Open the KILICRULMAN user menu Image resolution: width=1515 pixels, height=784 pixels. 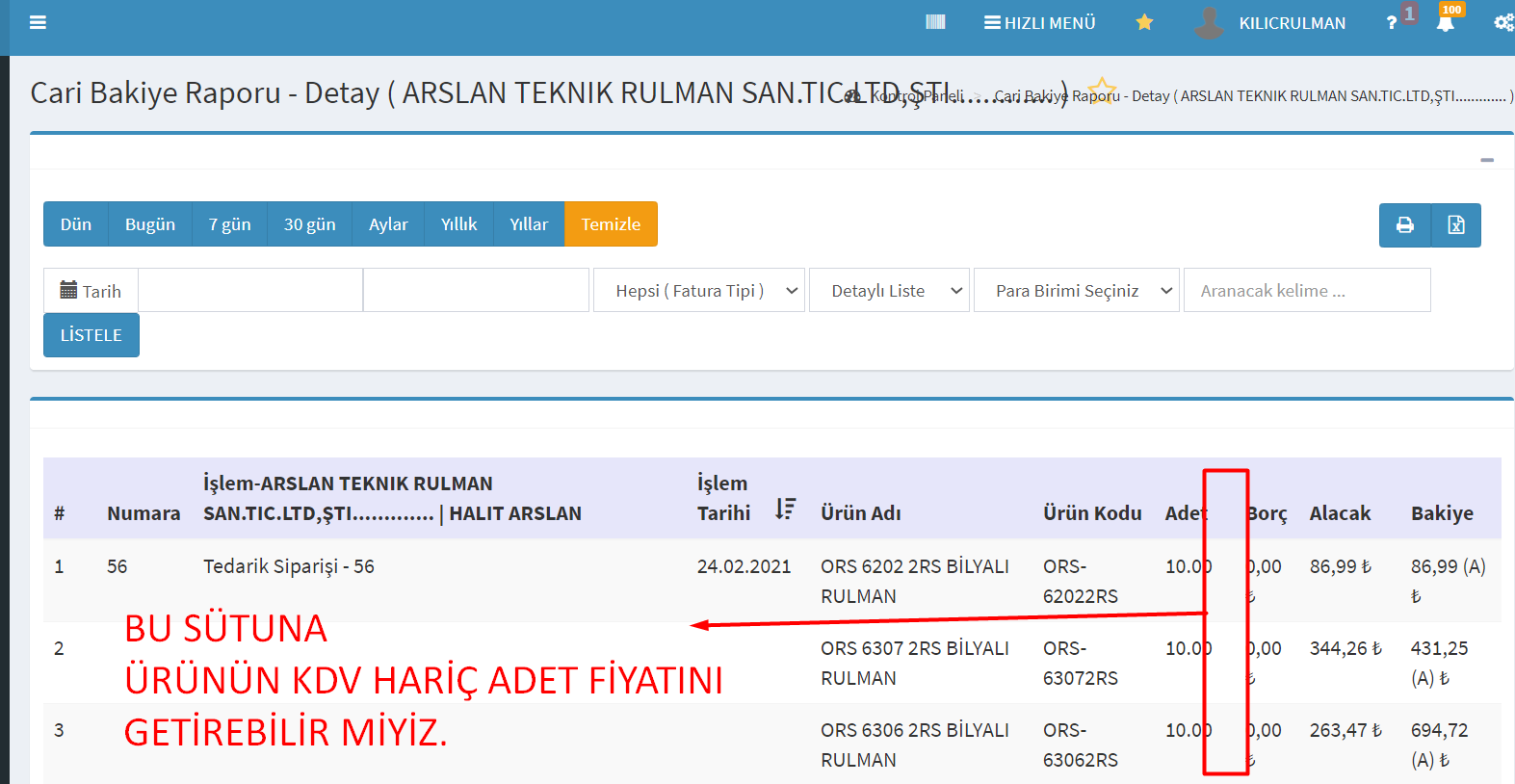click(x=1291, y=23)
